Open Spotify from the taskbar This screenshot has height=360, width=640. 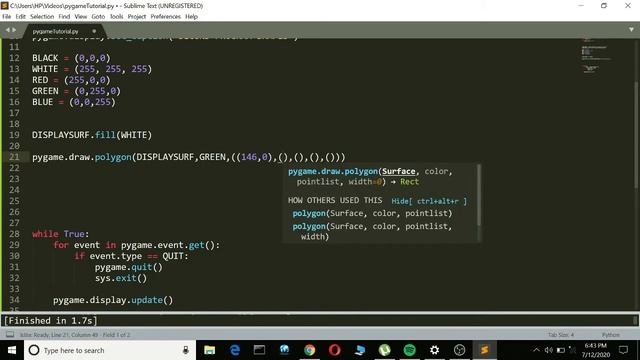(x=409, y=350)
